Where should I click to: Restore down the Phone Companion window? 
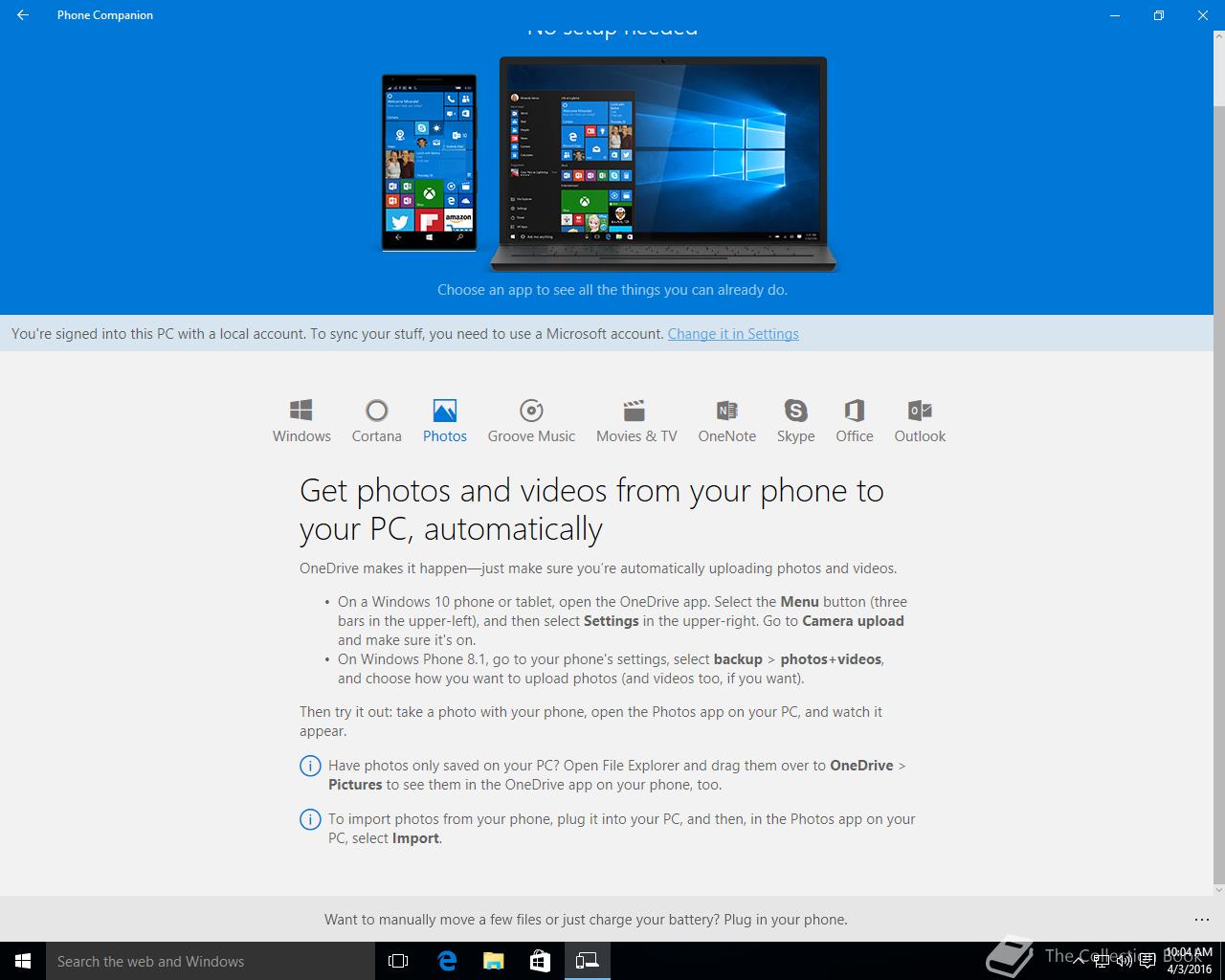[1158, 15]
